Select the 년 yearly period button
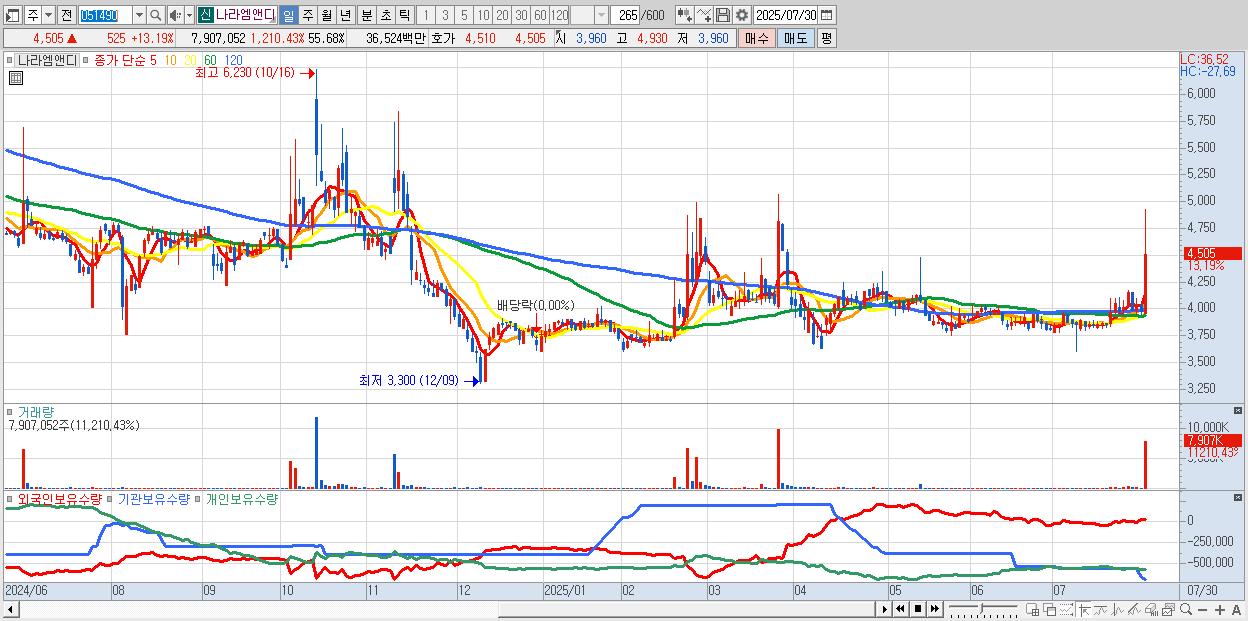Image resolution: width=1248 pixels, height=621 pixels. coord(345,16)
